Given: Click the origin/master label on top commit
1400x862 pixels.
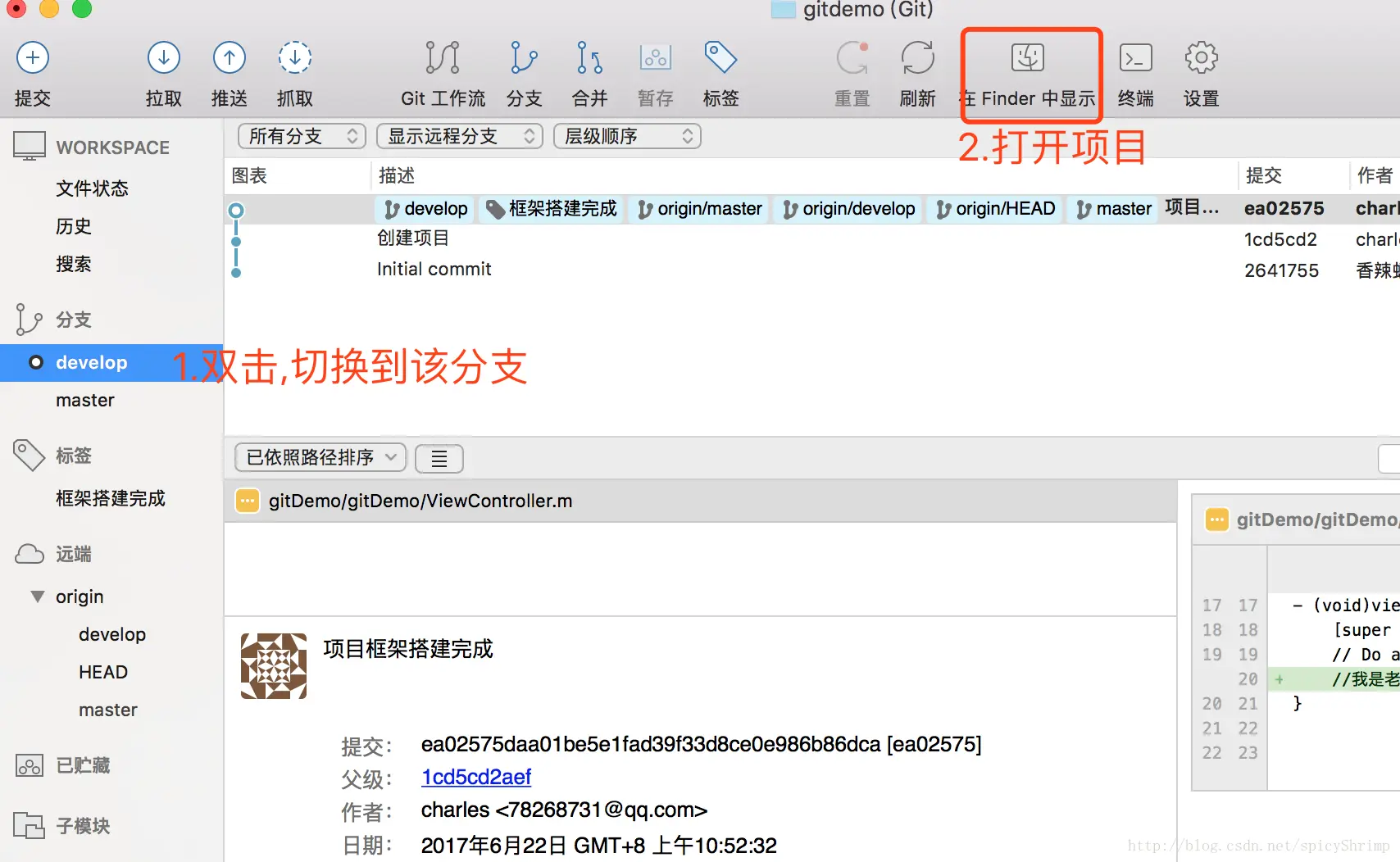Looking at the screenshot, I should 699,209.
